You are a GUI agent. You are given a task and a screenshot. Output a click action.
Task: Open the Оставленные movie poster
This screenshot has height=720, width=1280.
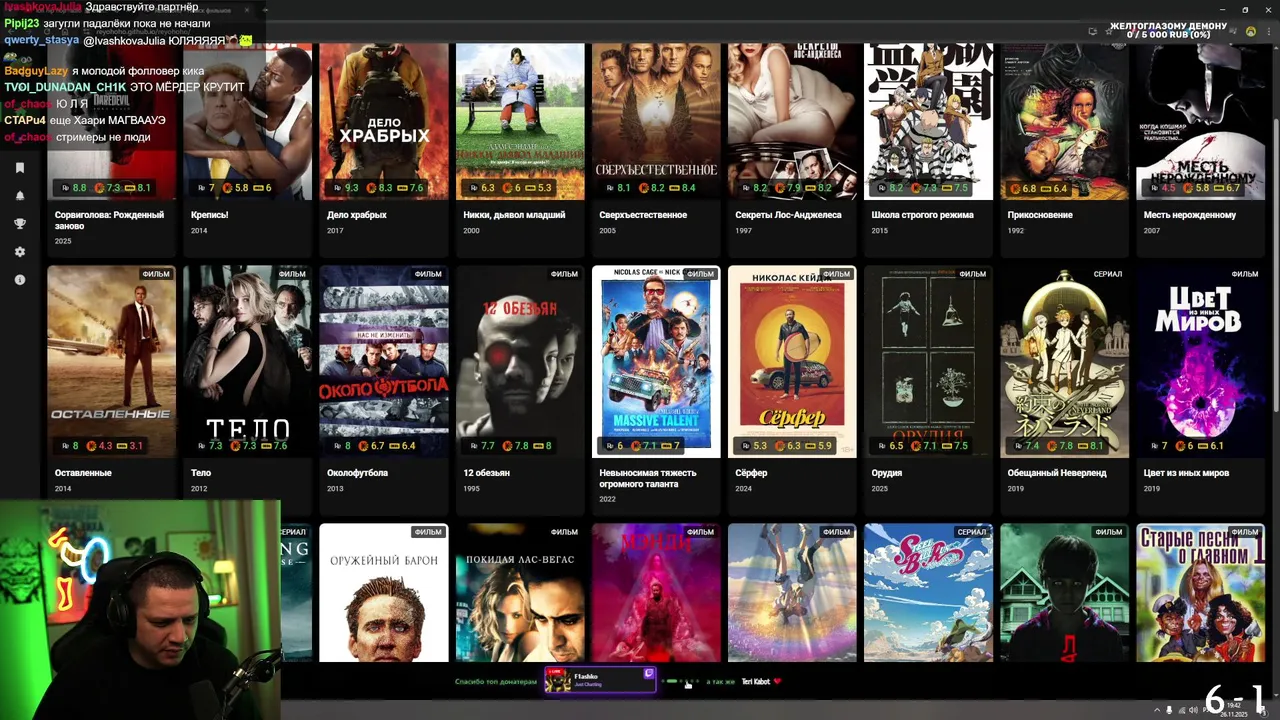[x=111, y=361]
